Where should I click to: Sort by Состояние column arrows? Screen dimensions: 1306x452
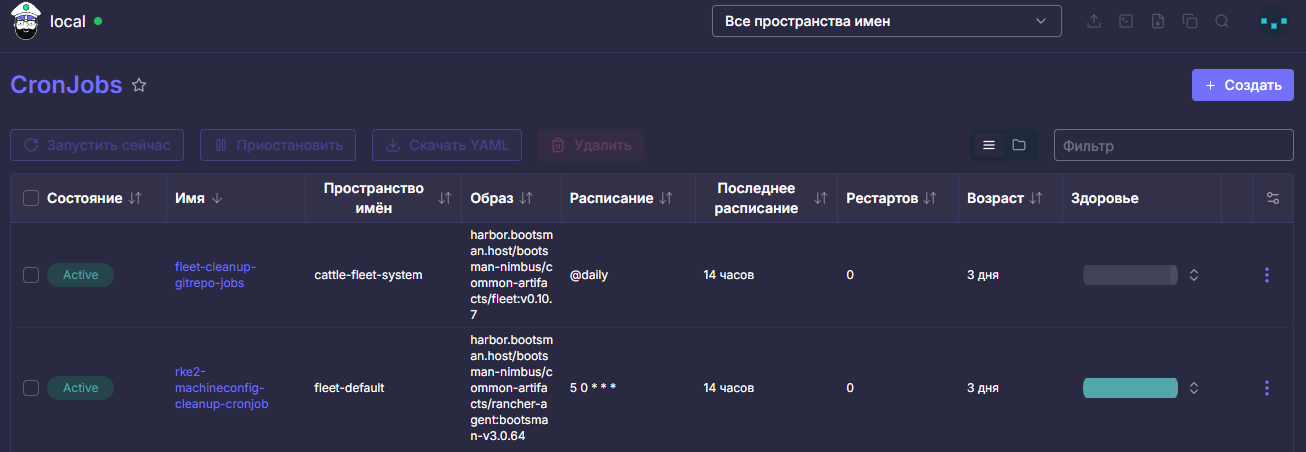(136, 199)
